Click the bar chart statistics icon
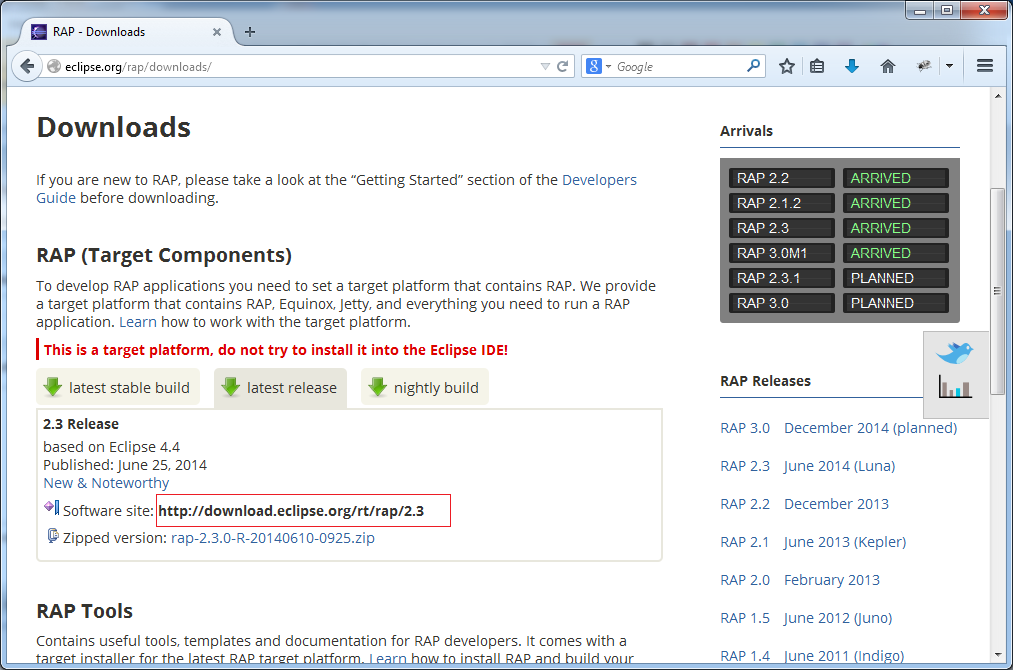The width and height of the screenshot is (1013, 670). click(x=955, y=387)
